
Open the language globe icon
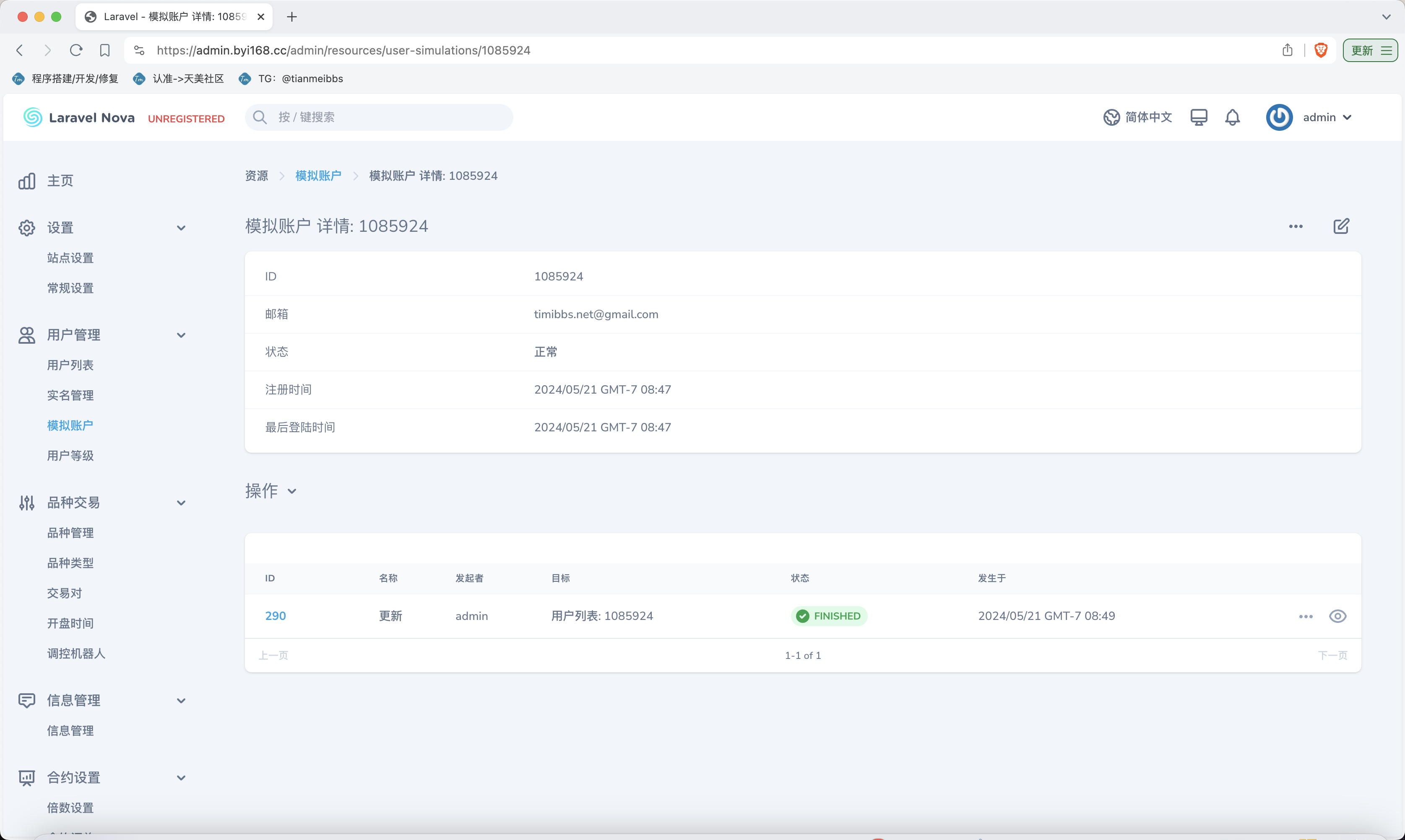point(1111,117)
